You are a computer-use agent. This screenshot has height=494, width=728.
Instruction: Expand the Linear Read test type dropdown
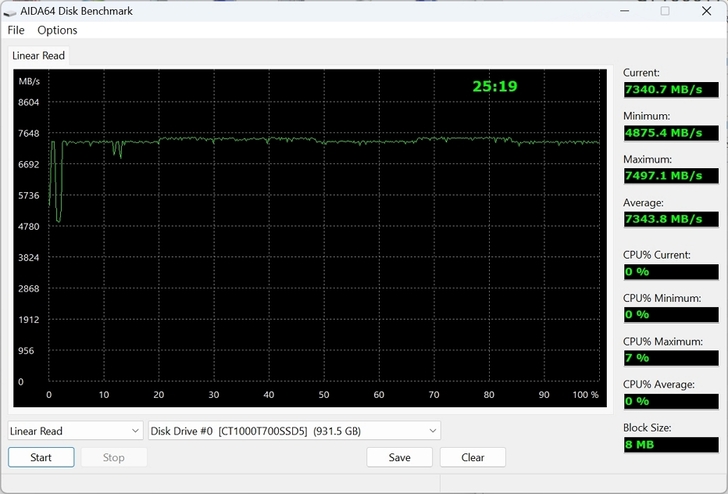click(76, 431)
